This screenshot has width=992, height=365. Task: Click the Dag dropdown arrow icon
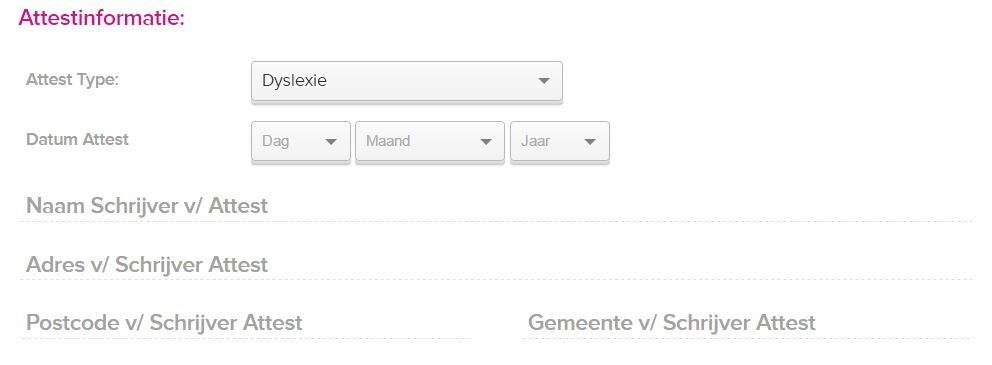tap(331, 142)
